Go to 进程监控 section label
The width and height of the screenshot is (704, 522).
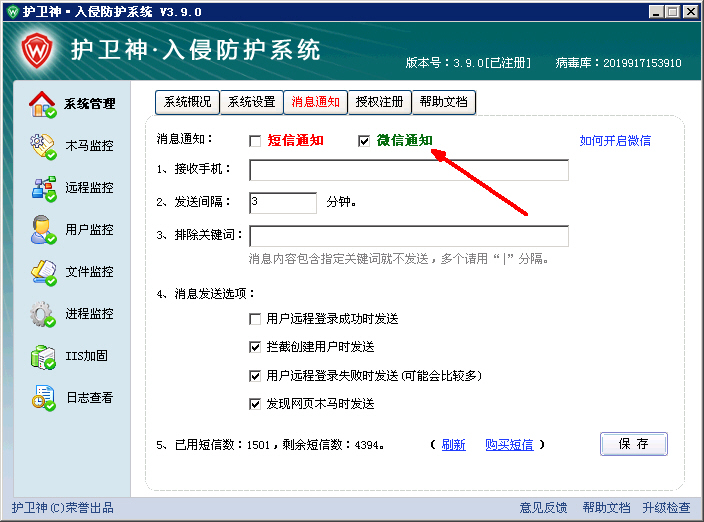pos(89,314)
